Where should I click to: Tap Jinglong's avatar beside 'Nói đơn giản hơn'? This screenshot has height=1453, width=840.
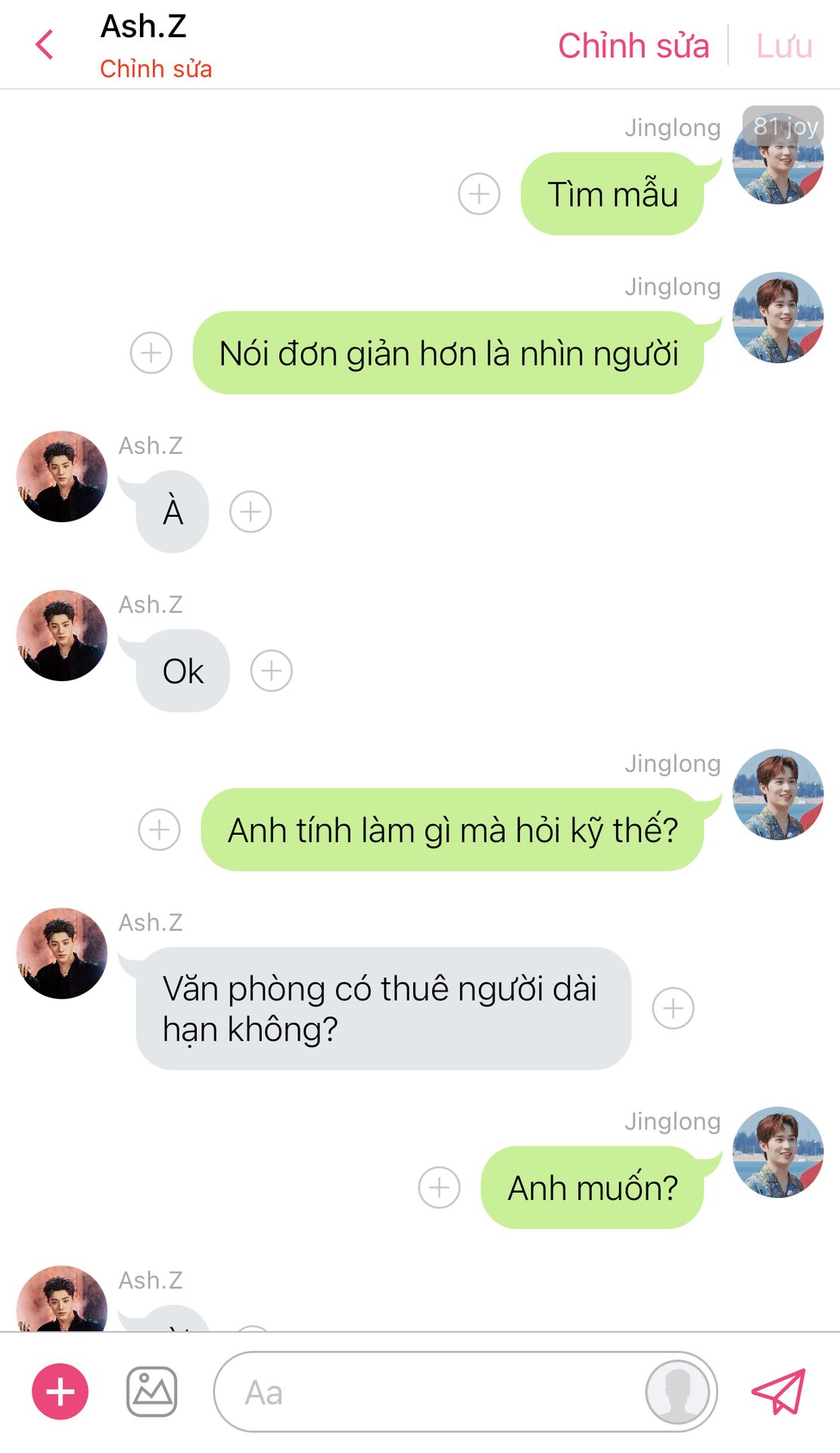tap(778, 318)
